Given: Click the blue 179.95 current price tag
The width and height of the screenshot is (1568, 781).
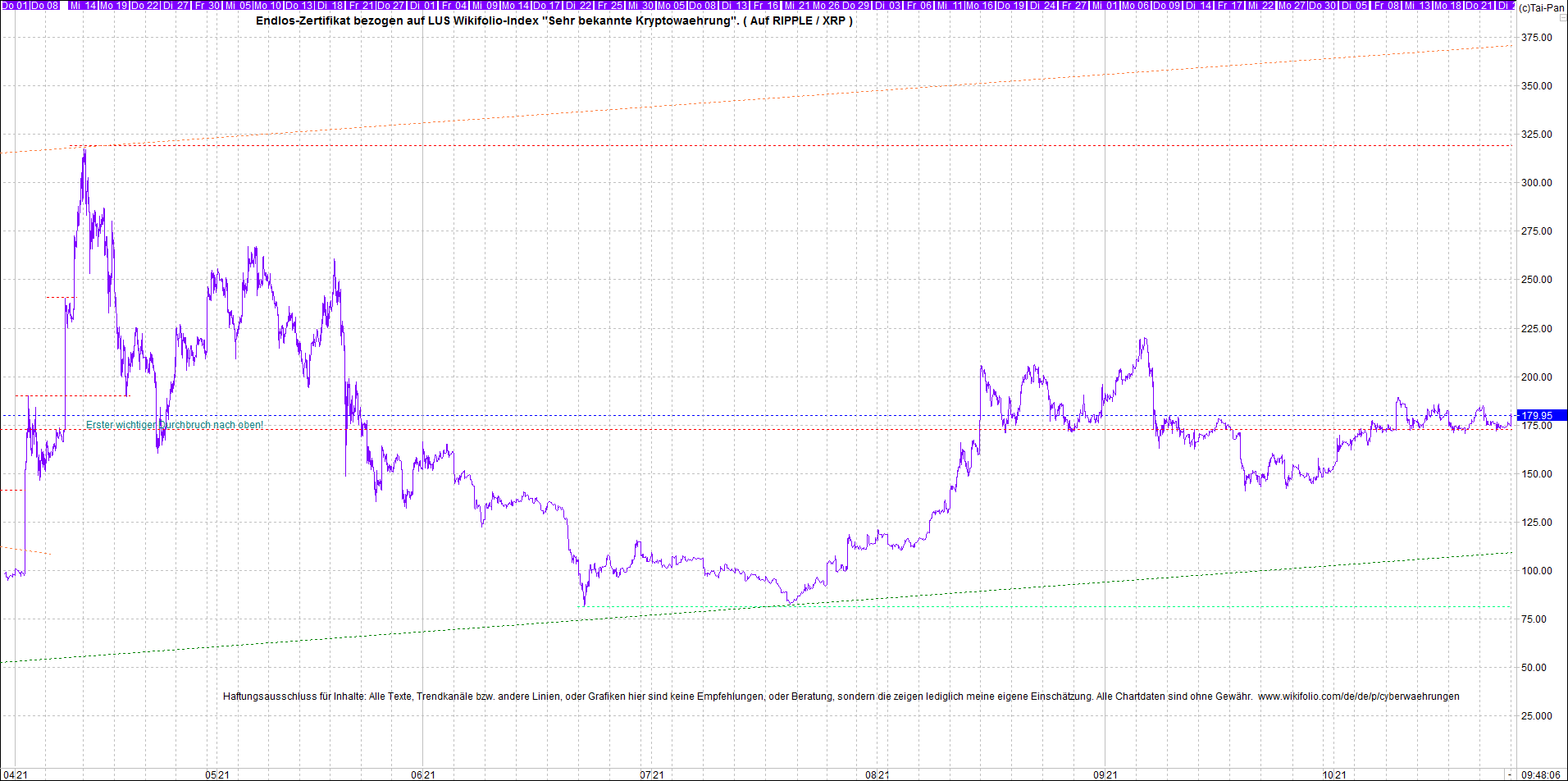Looking at the screenshot, I should pyautogui.click(x=1536, y=416).
